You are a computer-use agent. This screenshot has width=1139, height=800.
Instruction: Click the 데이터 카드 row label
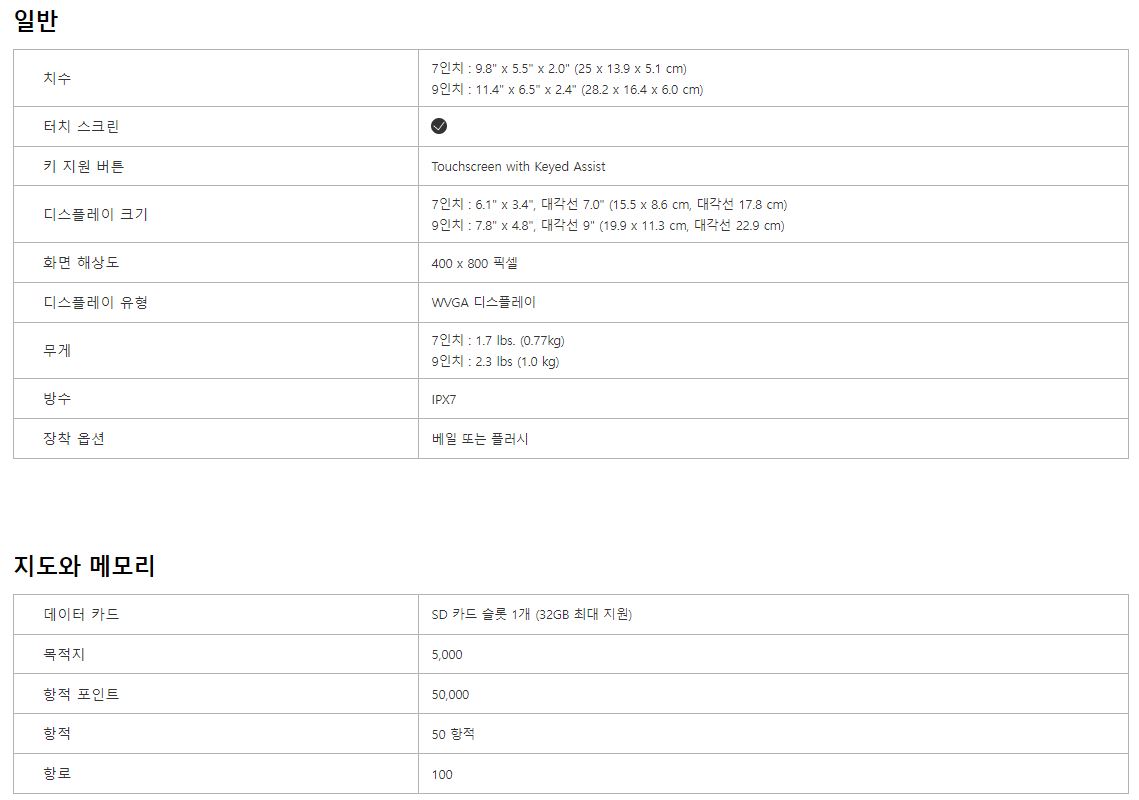tap(81, 614)
